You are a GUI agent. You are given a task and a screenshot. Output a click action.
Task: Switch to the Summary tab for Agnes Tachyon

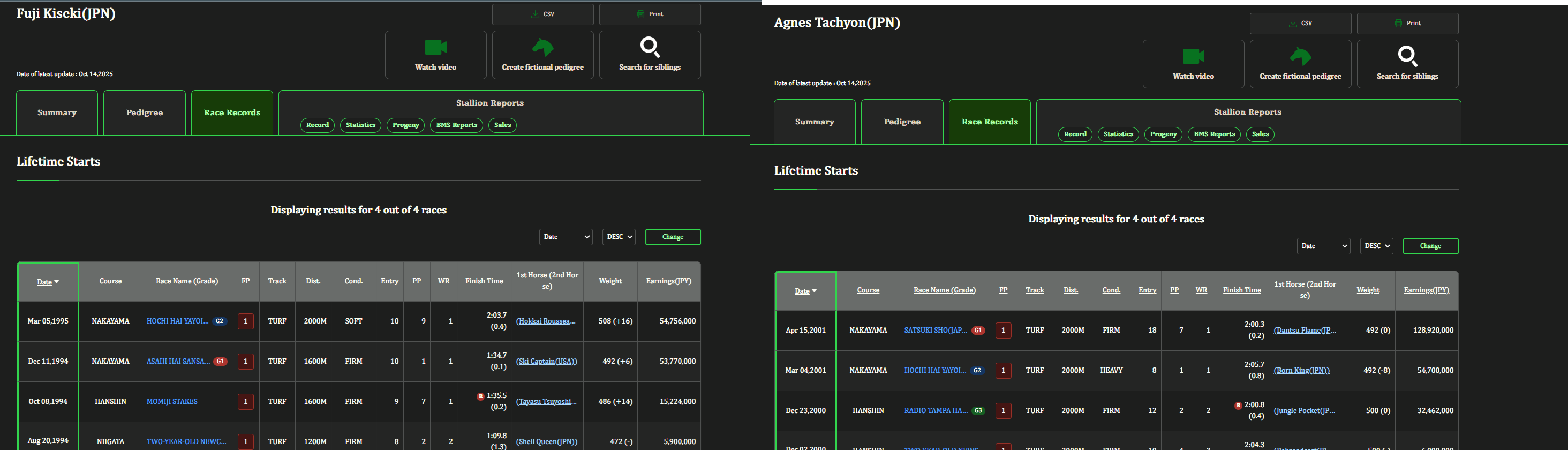815,122
